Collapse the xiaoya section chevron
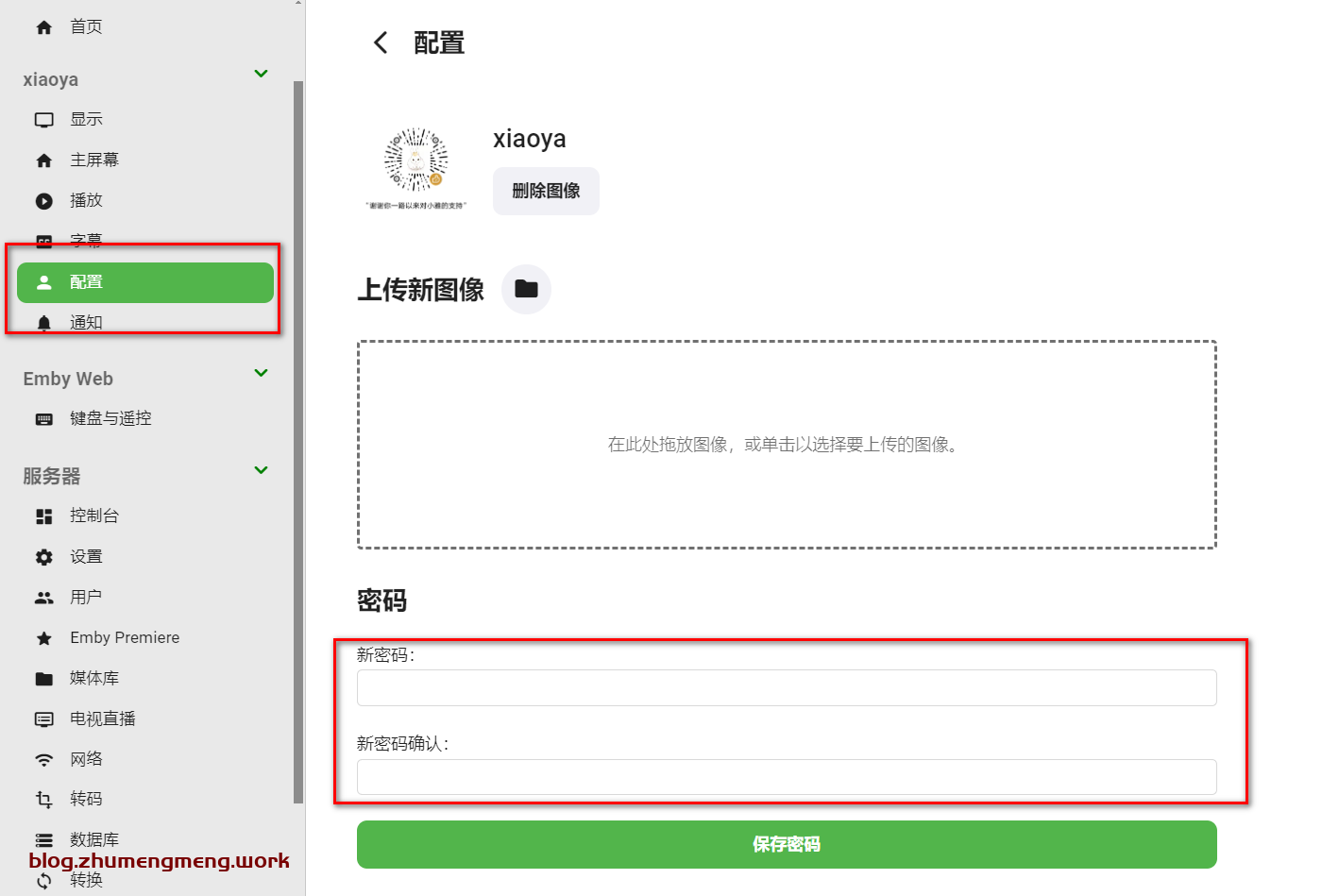 [x=261, y=74]
